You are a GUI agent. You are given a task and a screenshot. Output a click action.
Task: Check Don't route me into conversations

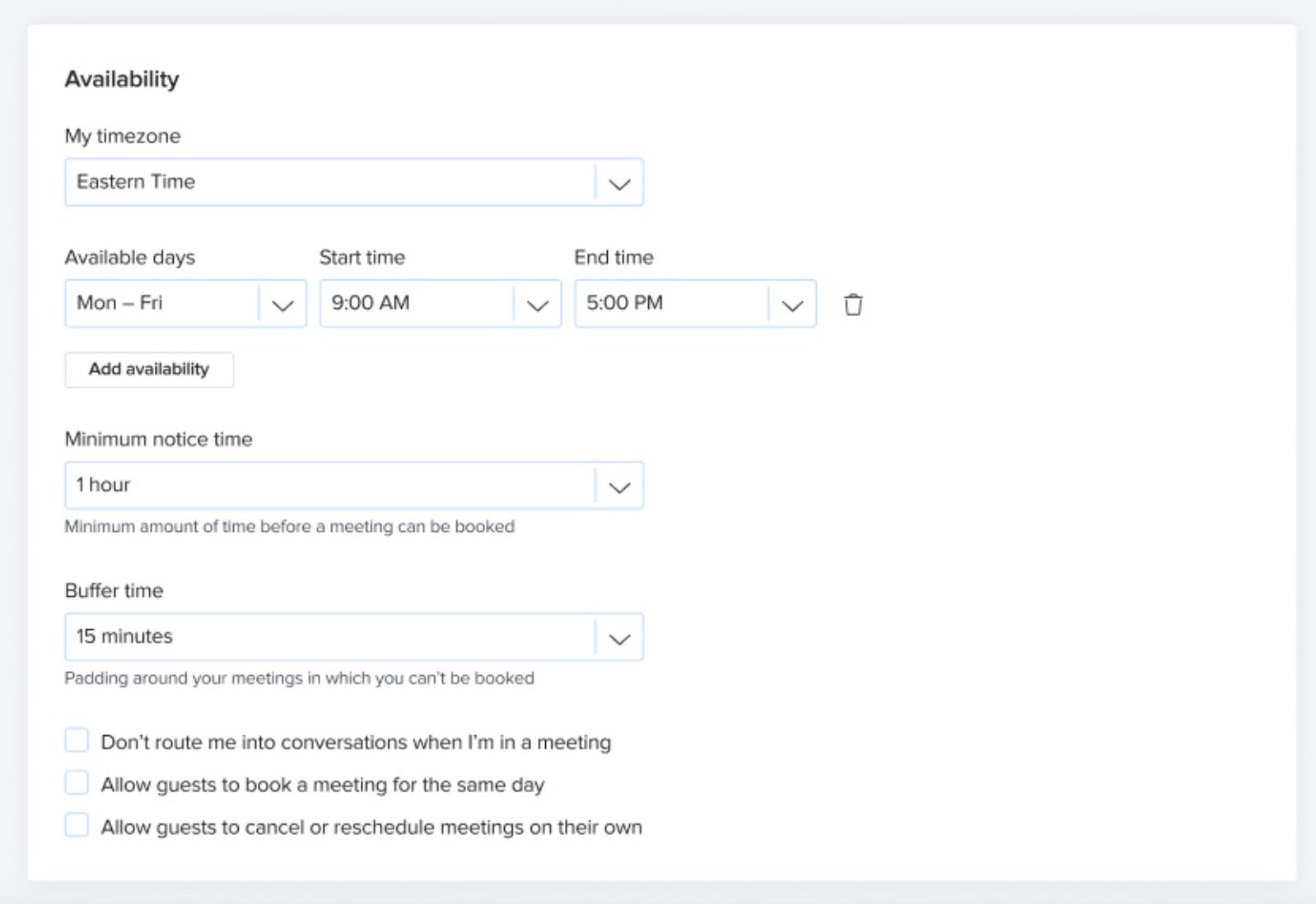pyautogui.click(x=77, y=741)
